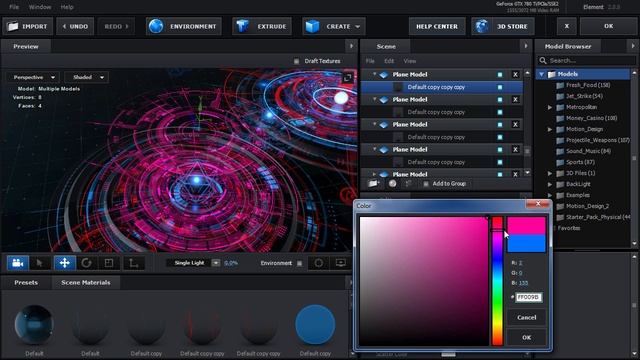Viewport: 640px width, 360px height.
Task: Click the search magnifier in Model Browser
Action: [543, 60]
